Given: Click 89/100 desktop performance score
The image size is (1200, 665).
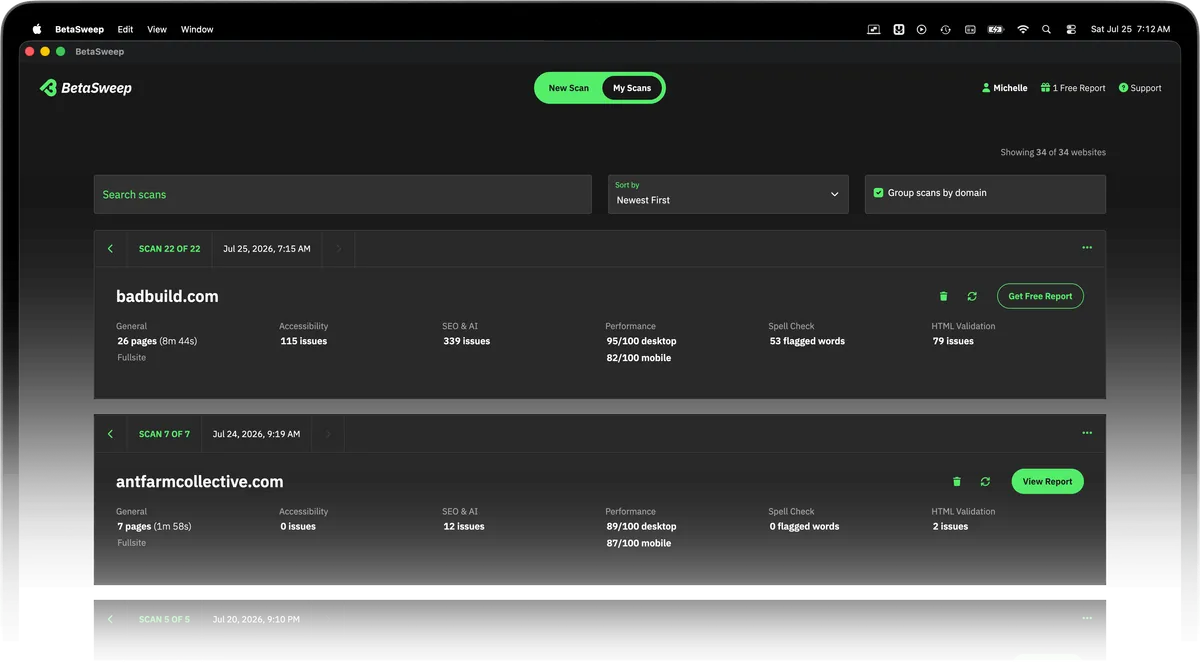Looking at the screenshot, I should [641, 526].
